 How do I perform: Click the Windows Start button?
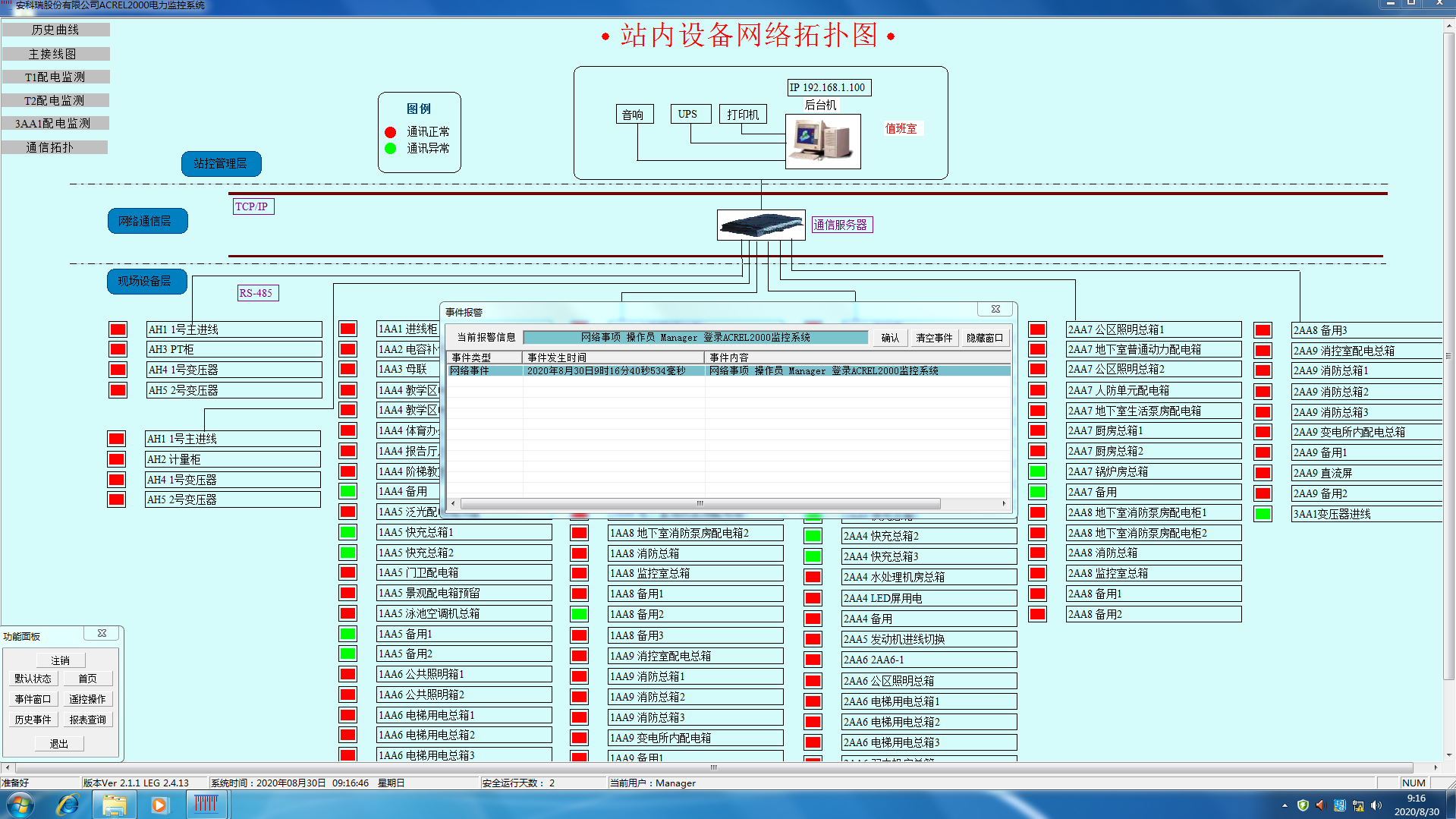coord(20,804)
